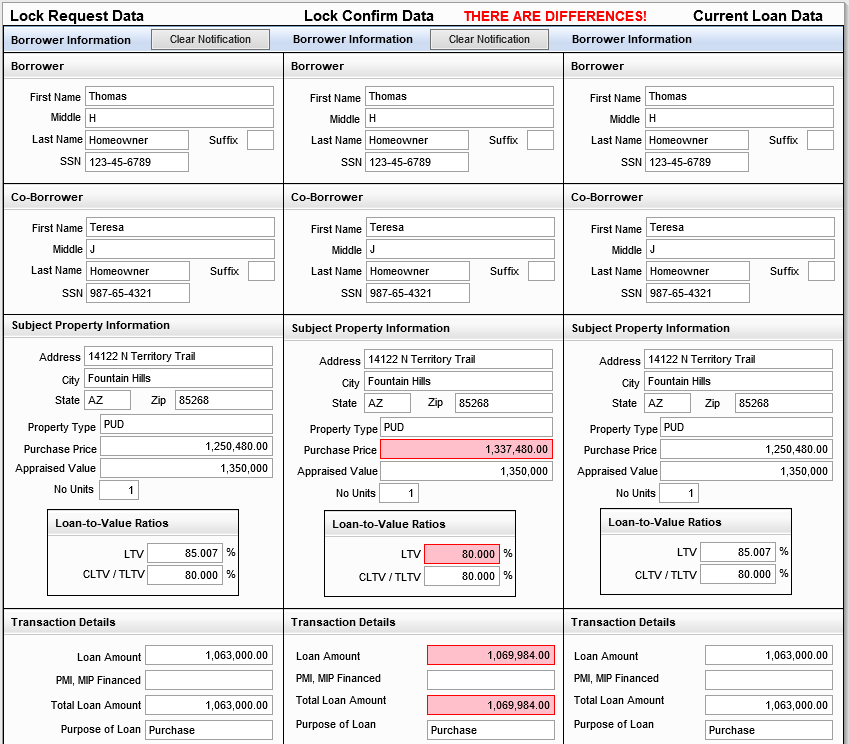Select Zip field in Lock Confirm Data
The height and width of the screenshot is (744, 849).
(x=504, y=403)
